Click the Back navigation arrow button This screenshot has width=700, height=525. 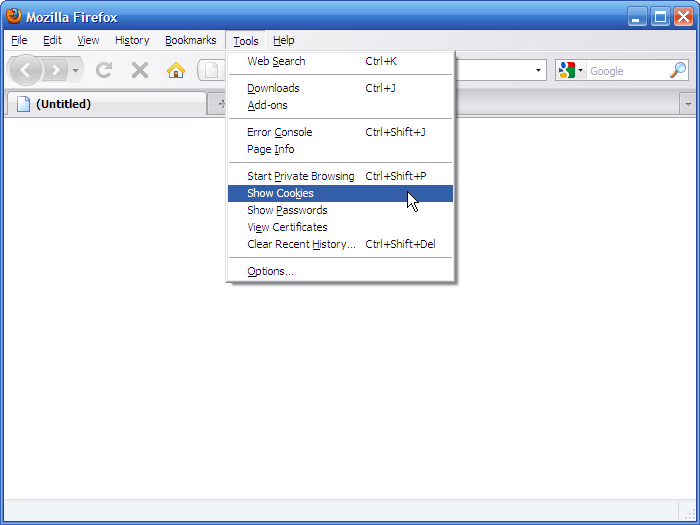coord(25,70)
